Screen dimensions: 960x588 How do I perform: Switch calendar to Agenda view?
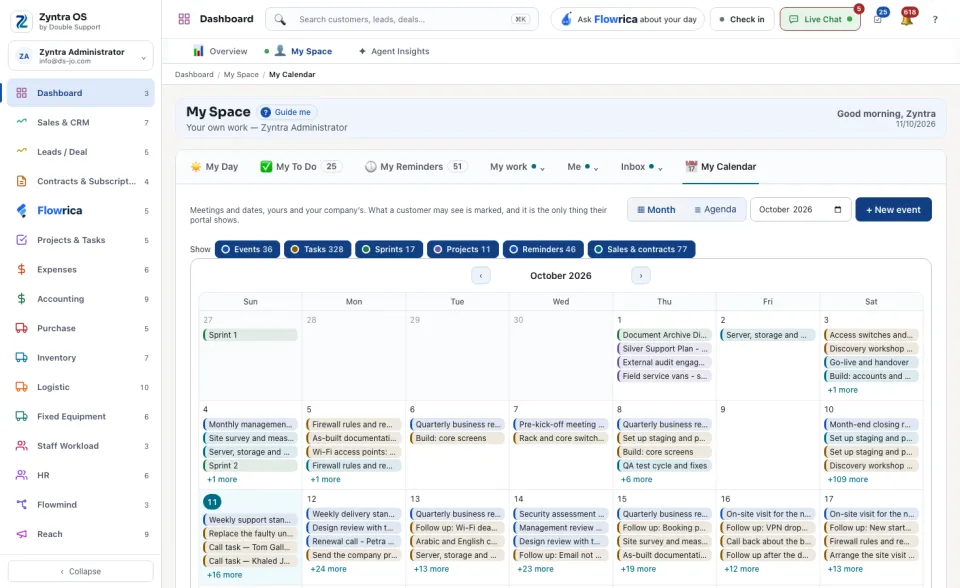(x=715, y=209)
